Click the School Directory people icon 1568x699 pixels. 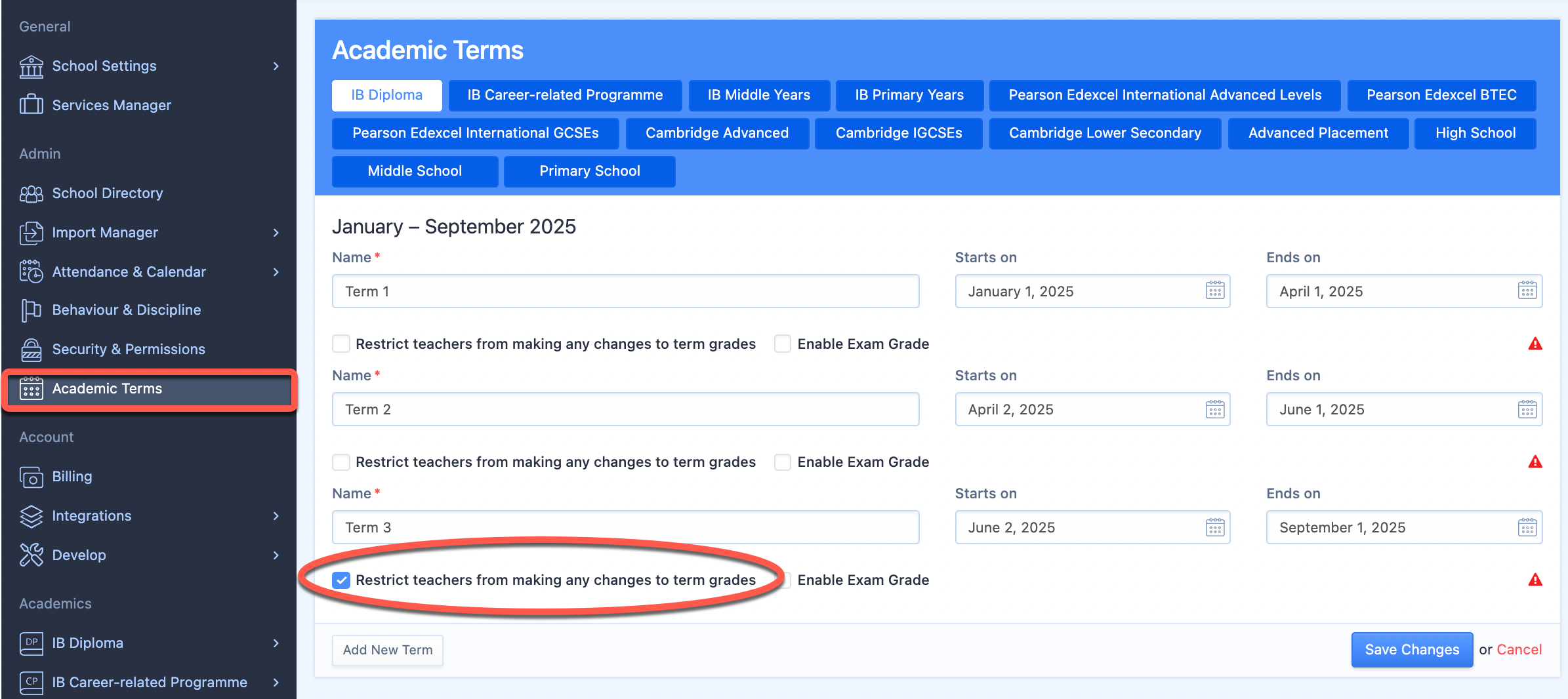point(30,193)
